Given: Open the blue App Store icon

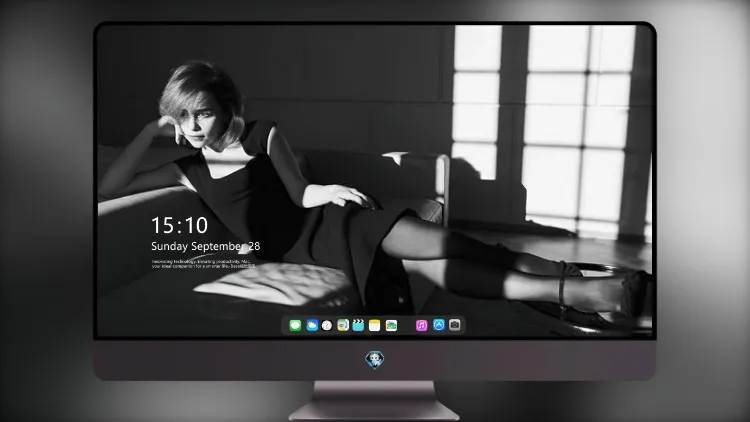Looking at the screenshot, I should pyautogui.click(x=439, y=325).
